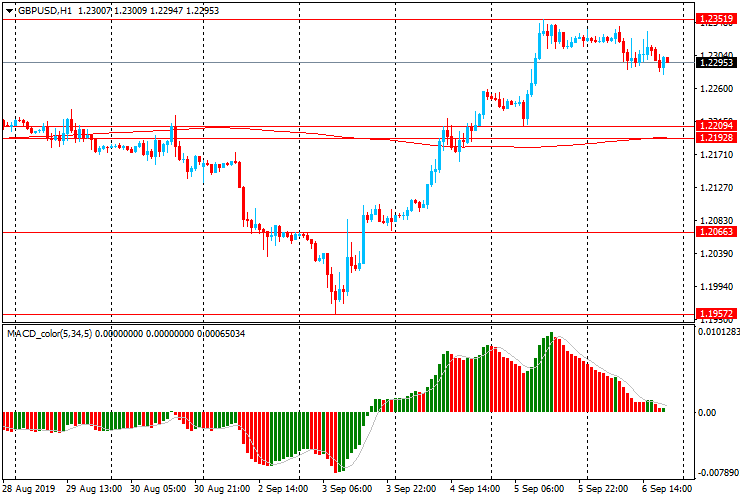Click the MACD_color(5,34,5) indicator label
Screen dimensions: 740x500
pyautogui.click(x=50, y=334)
